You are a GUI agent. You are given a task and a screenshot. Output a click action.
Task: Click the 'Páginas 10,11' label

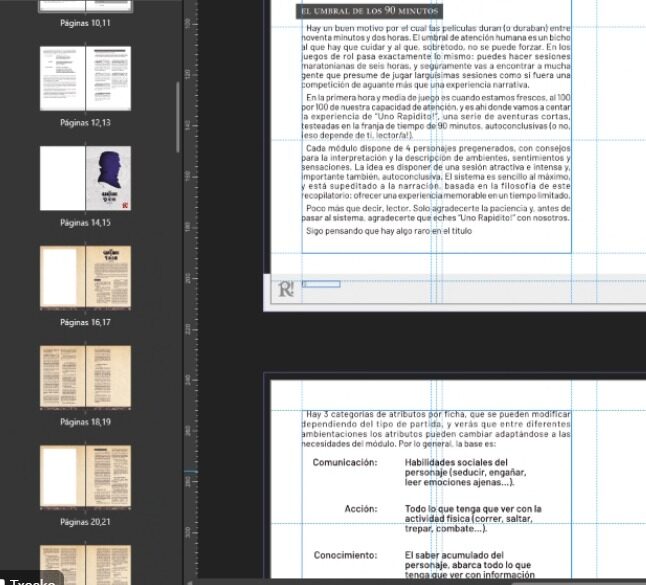pos(85,23)
